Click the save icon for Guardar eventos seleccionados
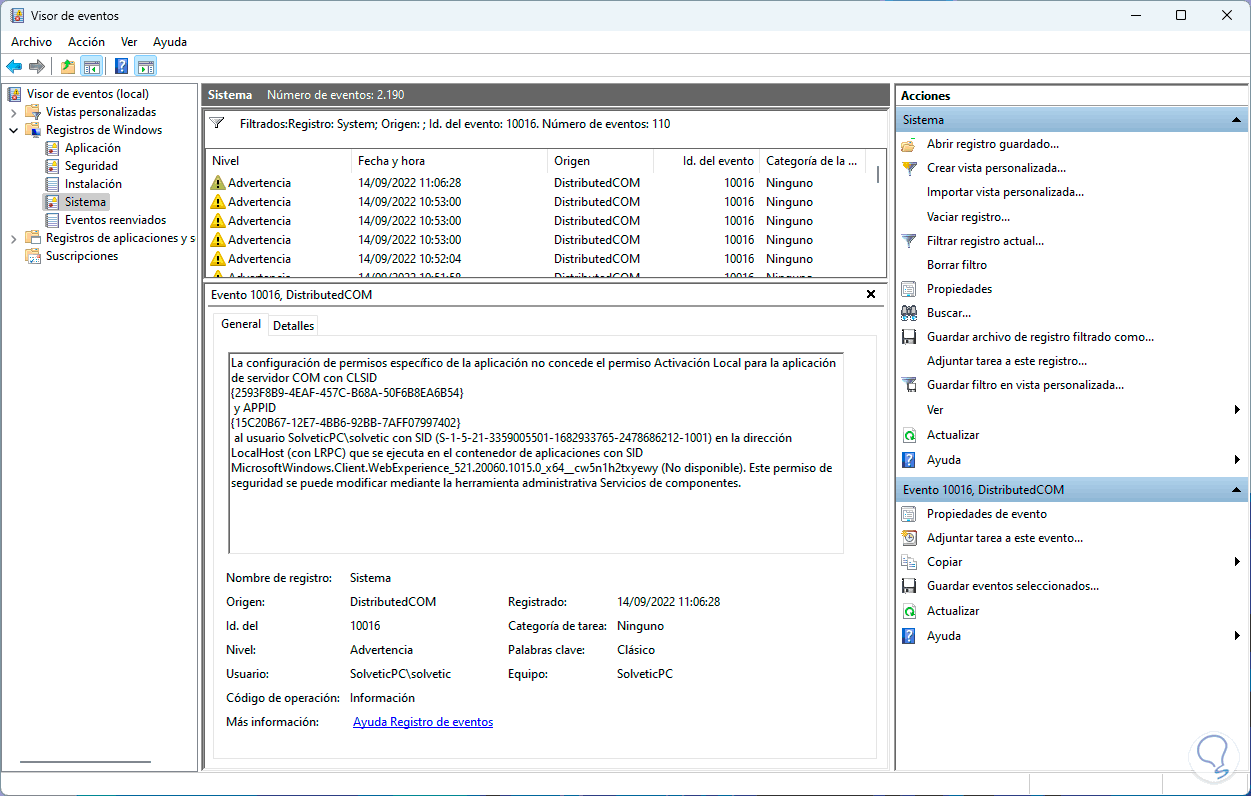The width and height of the screenshot is (1251, 796). tap(908, 586)
